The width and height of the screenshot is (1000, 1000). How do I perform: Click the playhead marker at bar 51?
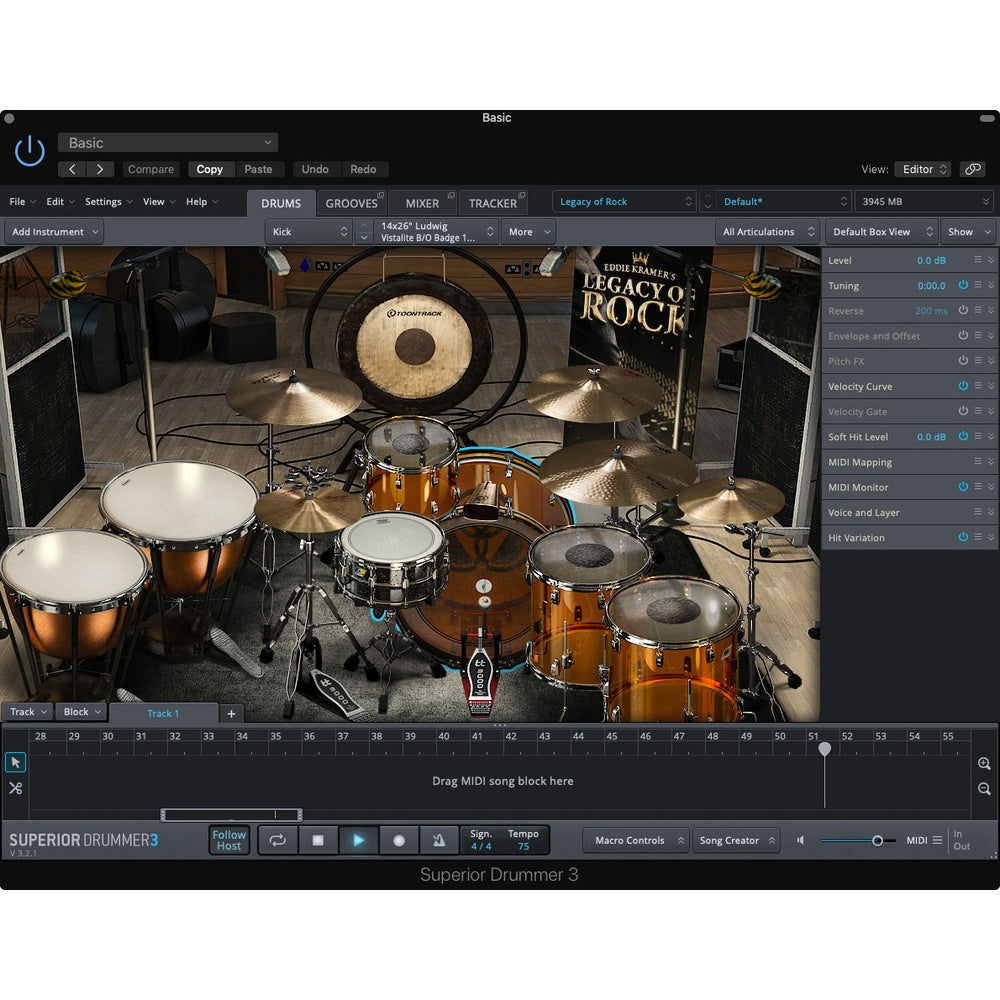click(824, 747)
